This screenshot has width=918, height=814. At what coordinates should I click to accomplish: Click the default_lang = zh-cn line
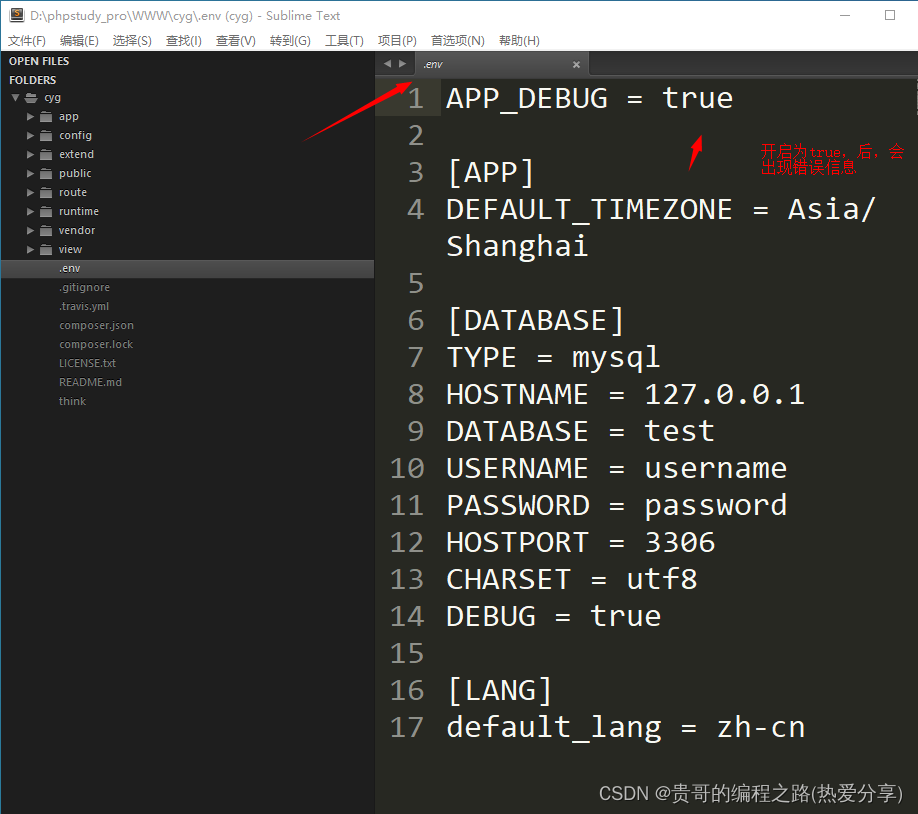click(625, 728)
